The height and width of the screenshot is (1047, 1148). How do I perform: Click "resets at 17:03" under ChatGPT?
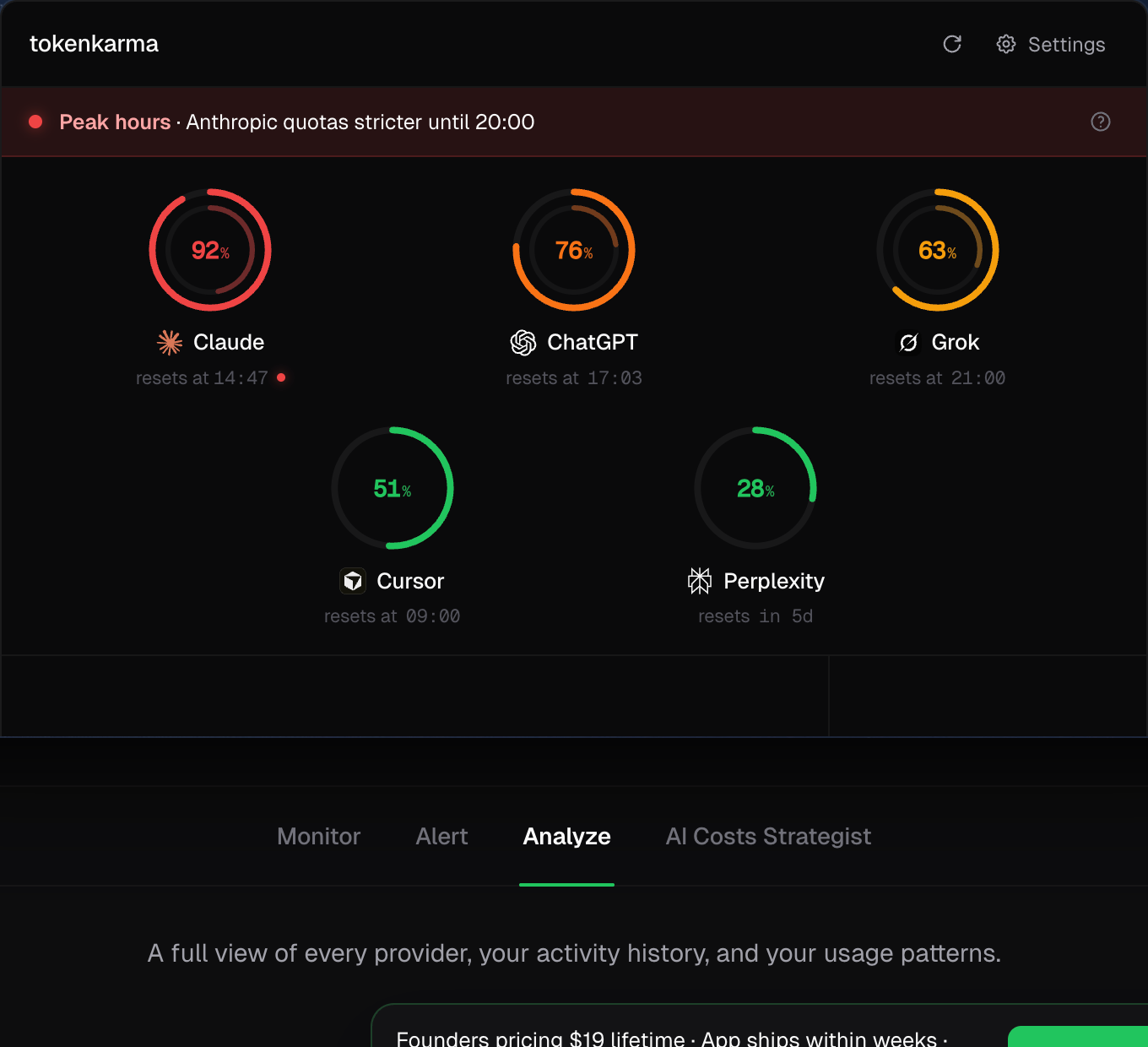[x=574, y=378]
